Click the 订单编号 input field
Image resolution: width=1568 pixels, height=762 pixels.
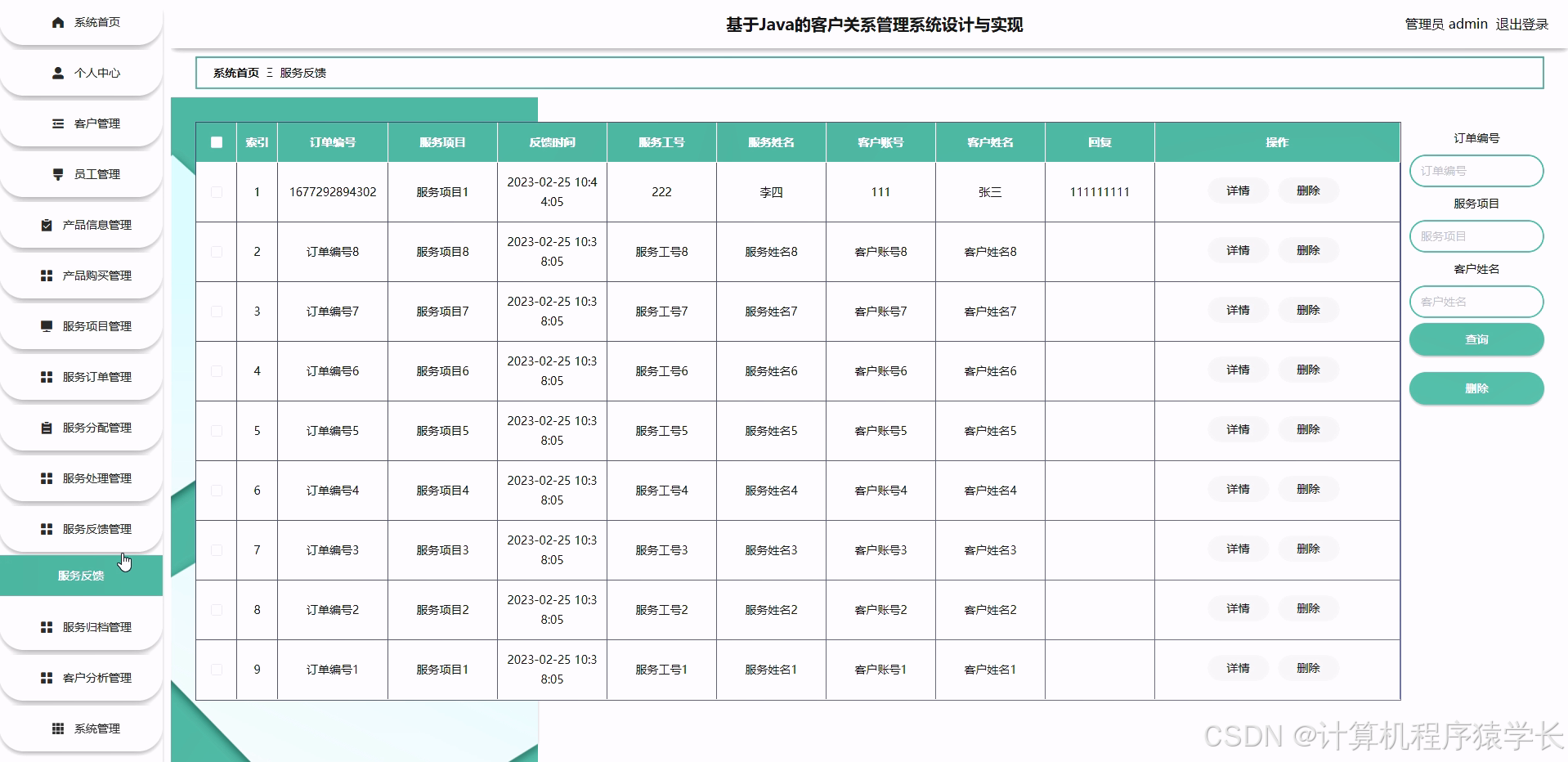pyautogui.click(x=1476, y=171)
